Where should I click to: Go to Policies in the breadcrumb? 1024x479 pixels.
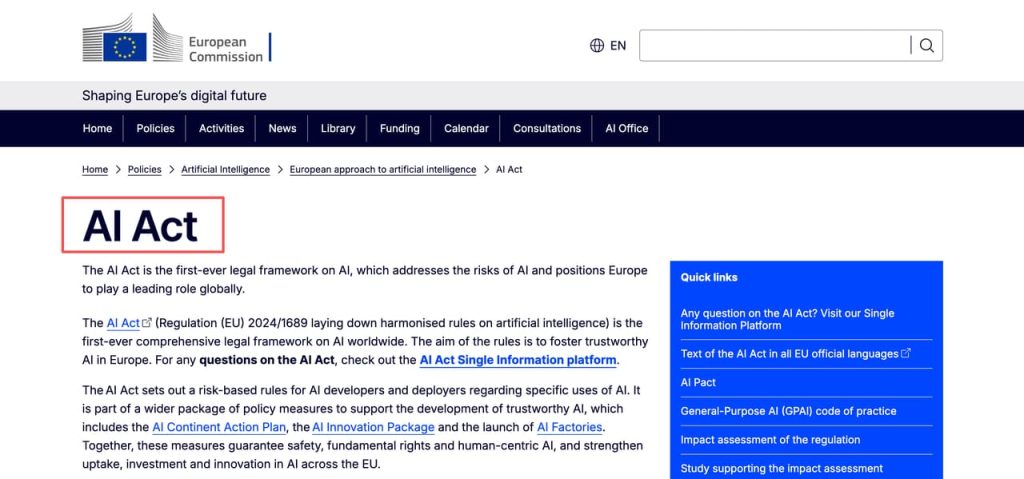coord(144,169)
